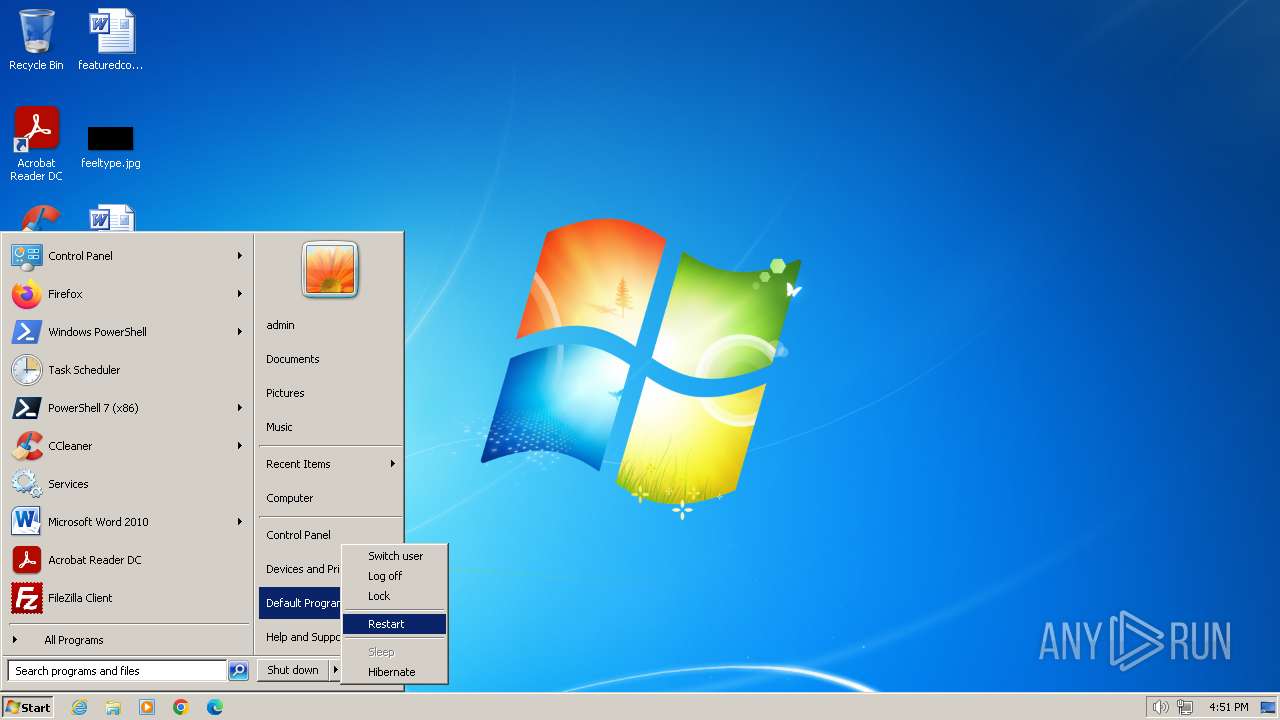Open Pictures from Start menu
Image resolution: width=1280 pixels, height=720 pixels.
point(330,393)
